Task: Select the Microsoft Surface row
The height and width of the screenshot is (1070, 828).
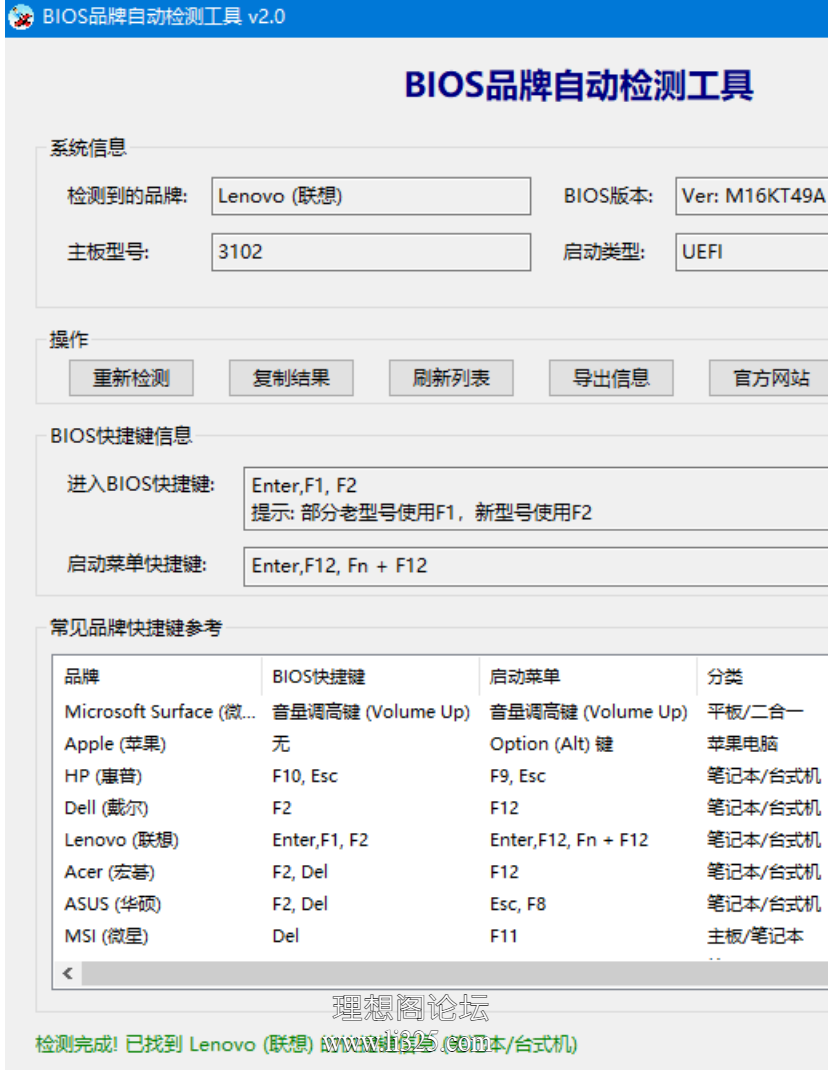Action: point(440,712)
